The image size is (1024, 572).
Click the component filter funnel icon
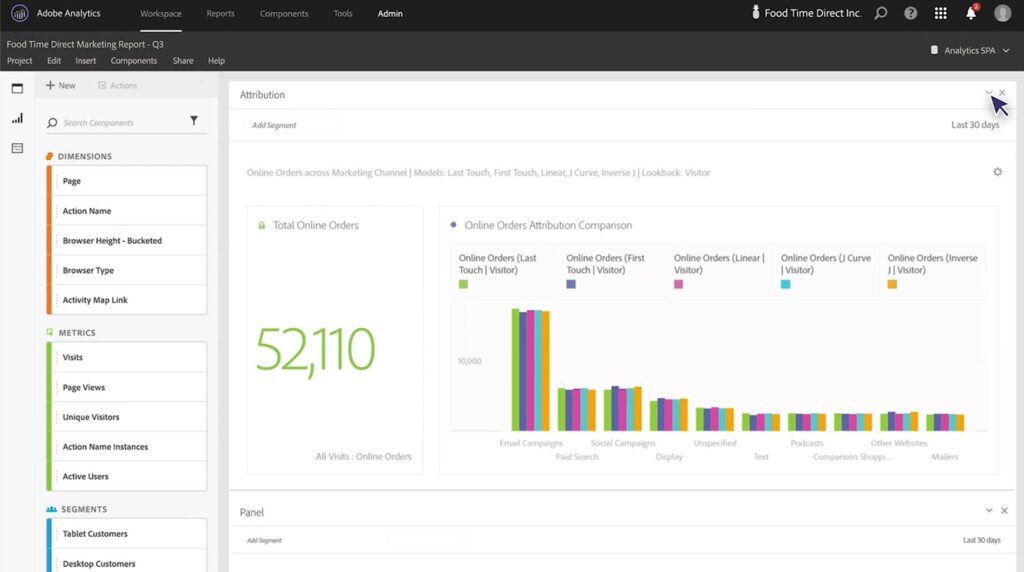194,121
